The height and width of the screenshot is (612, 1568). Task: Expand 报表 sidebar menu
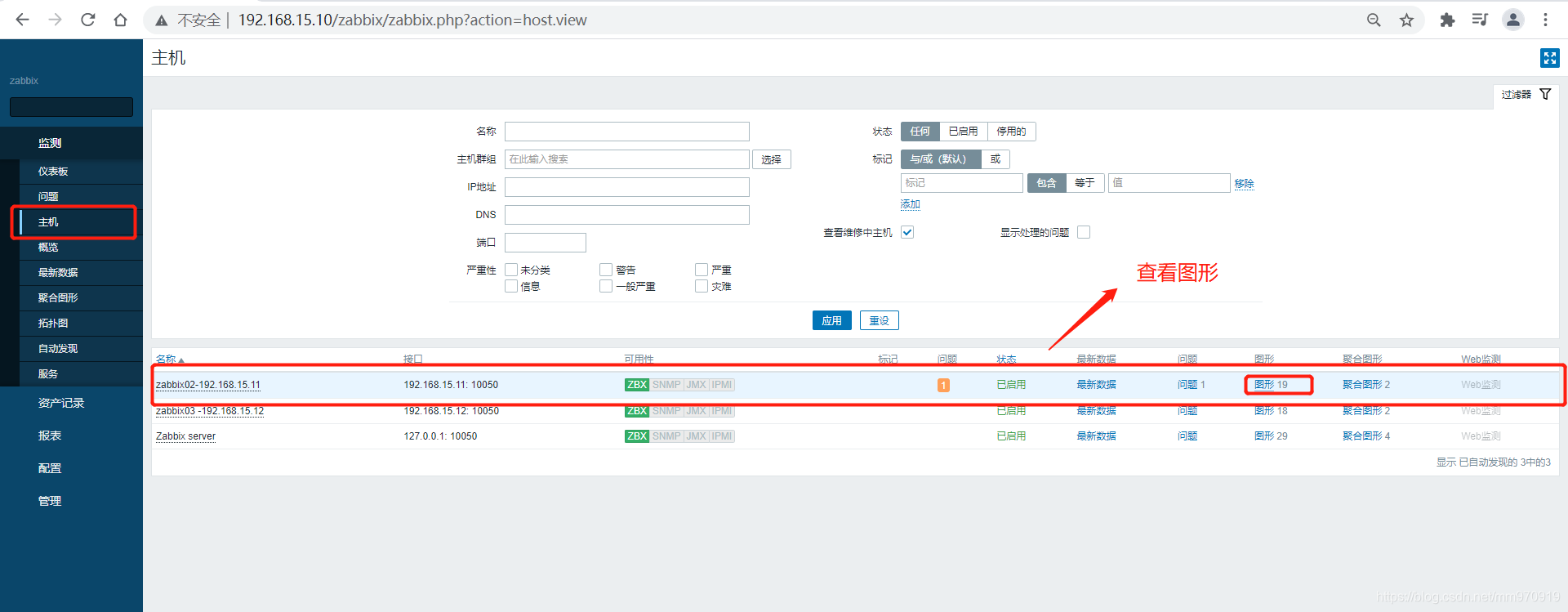pyautogui.click(x=50, y=436)
